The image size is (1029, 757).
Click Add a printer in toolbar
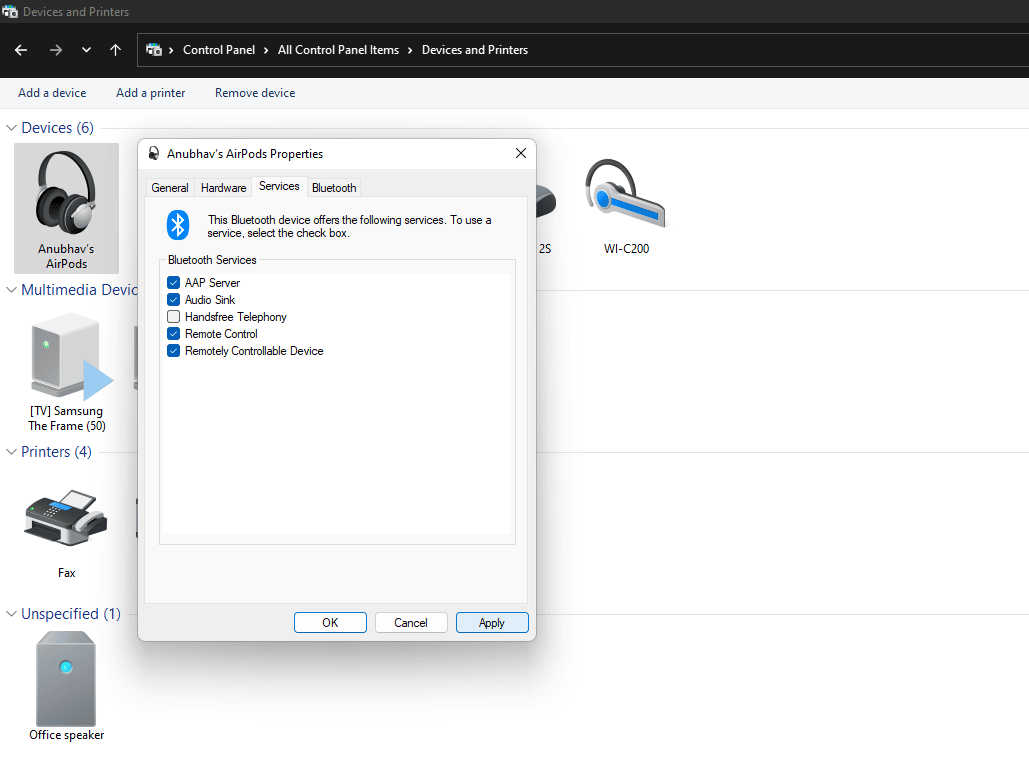pos(150,93)
